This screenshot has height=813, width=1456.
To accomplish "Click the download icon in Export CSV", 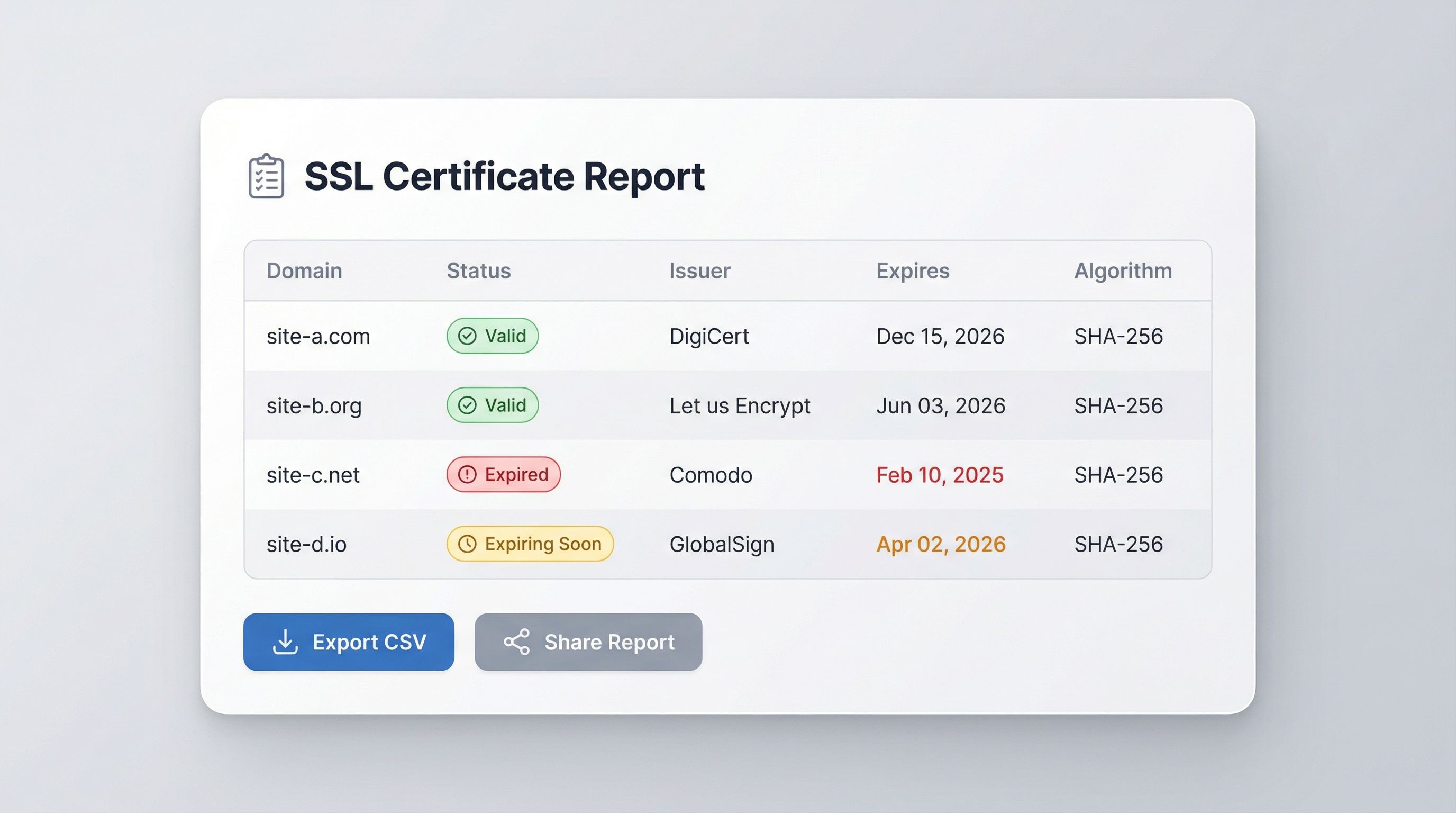I will pyautogui.click(x=285, y=642).
